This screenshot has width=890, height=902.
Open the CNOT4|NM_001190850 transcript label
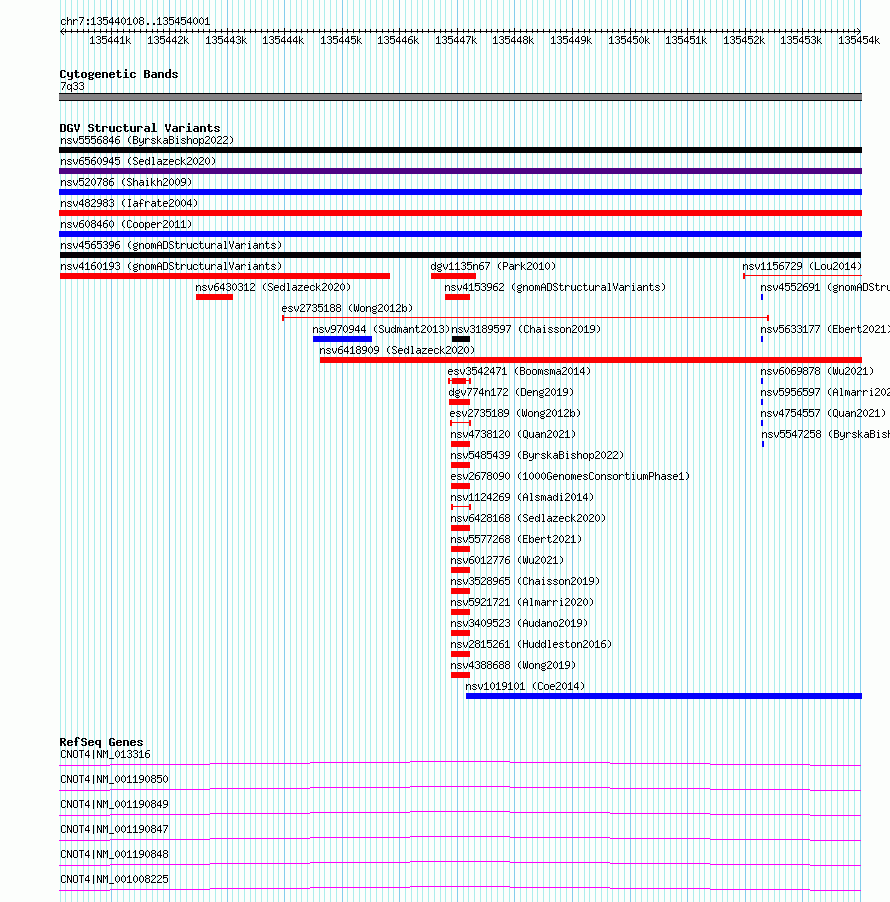(x=114, y=779)
